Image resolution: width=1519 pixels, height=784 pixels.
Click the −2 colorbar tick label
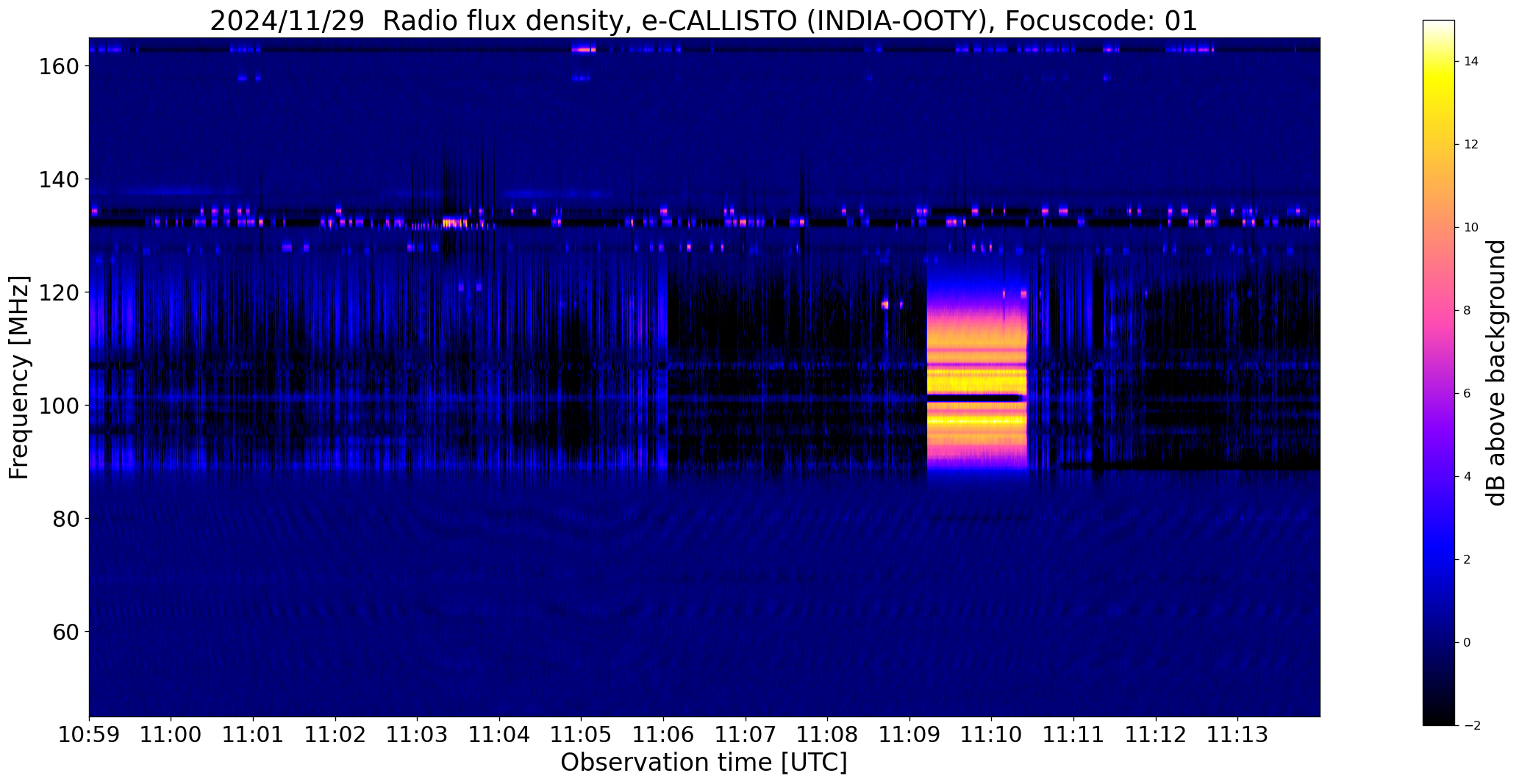point(1471,726)
